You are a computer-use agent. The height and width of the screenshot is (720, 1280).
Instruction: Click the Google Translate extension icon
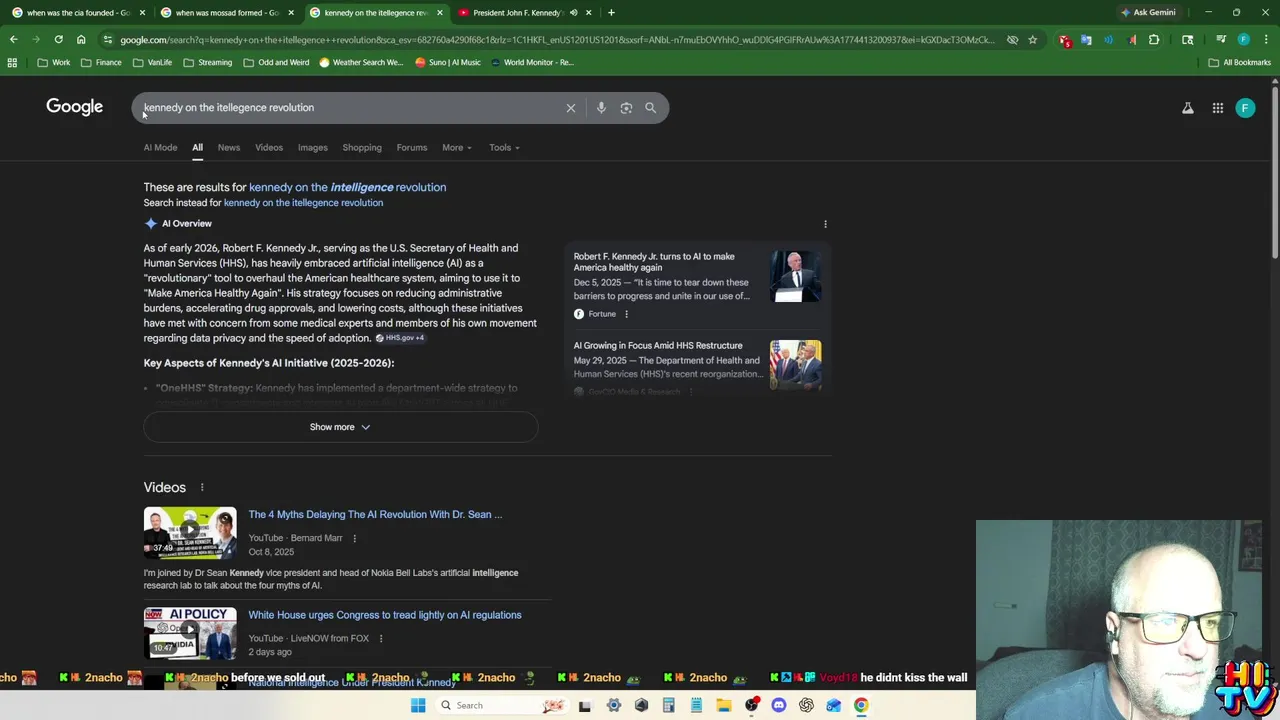coord(1086,40)
